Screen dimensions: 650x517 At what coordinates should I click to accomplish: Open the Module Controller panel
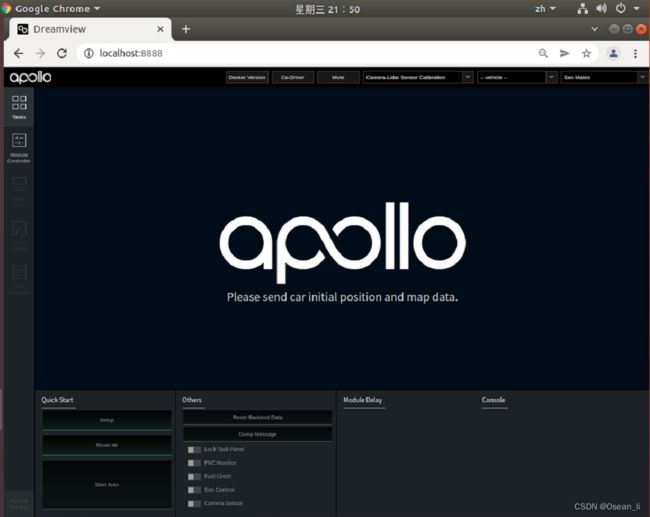(x=19, y=148)
